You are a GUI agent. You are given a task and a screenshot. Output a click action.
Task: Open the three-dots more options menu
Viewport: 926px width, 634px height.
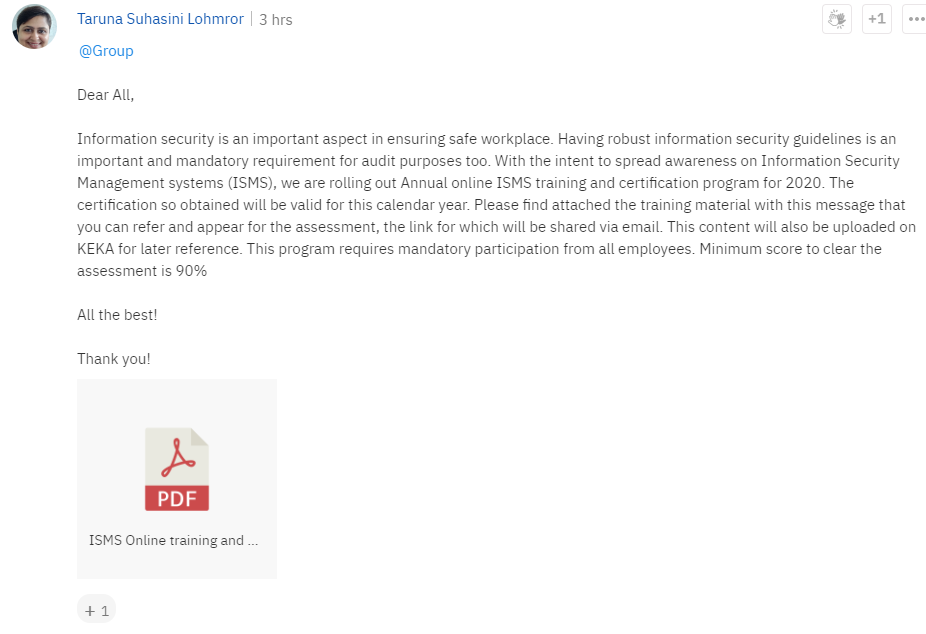(915, 19)
